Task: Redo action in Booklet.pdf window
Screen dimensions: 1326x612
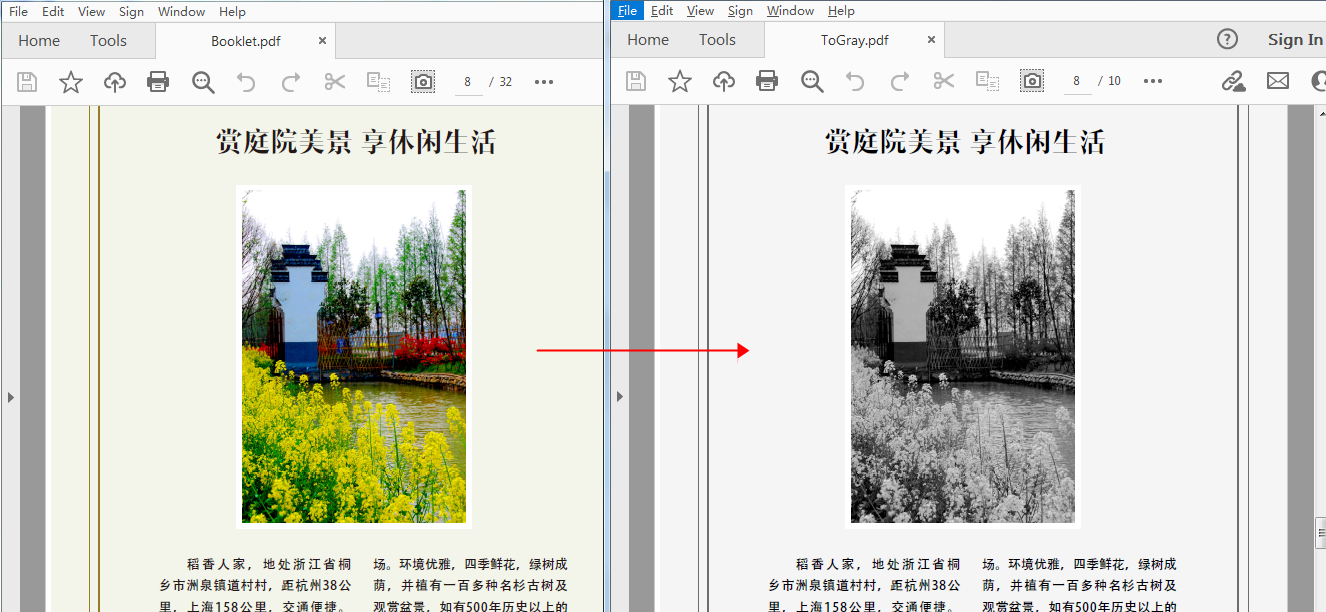Action: pos(290,82)
